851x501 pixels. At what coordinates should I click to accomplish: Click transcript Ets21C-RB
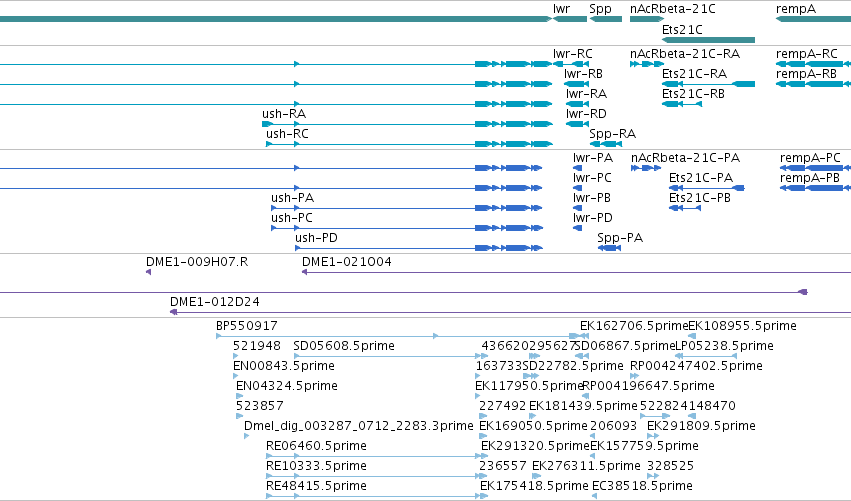tap(694, 94)
